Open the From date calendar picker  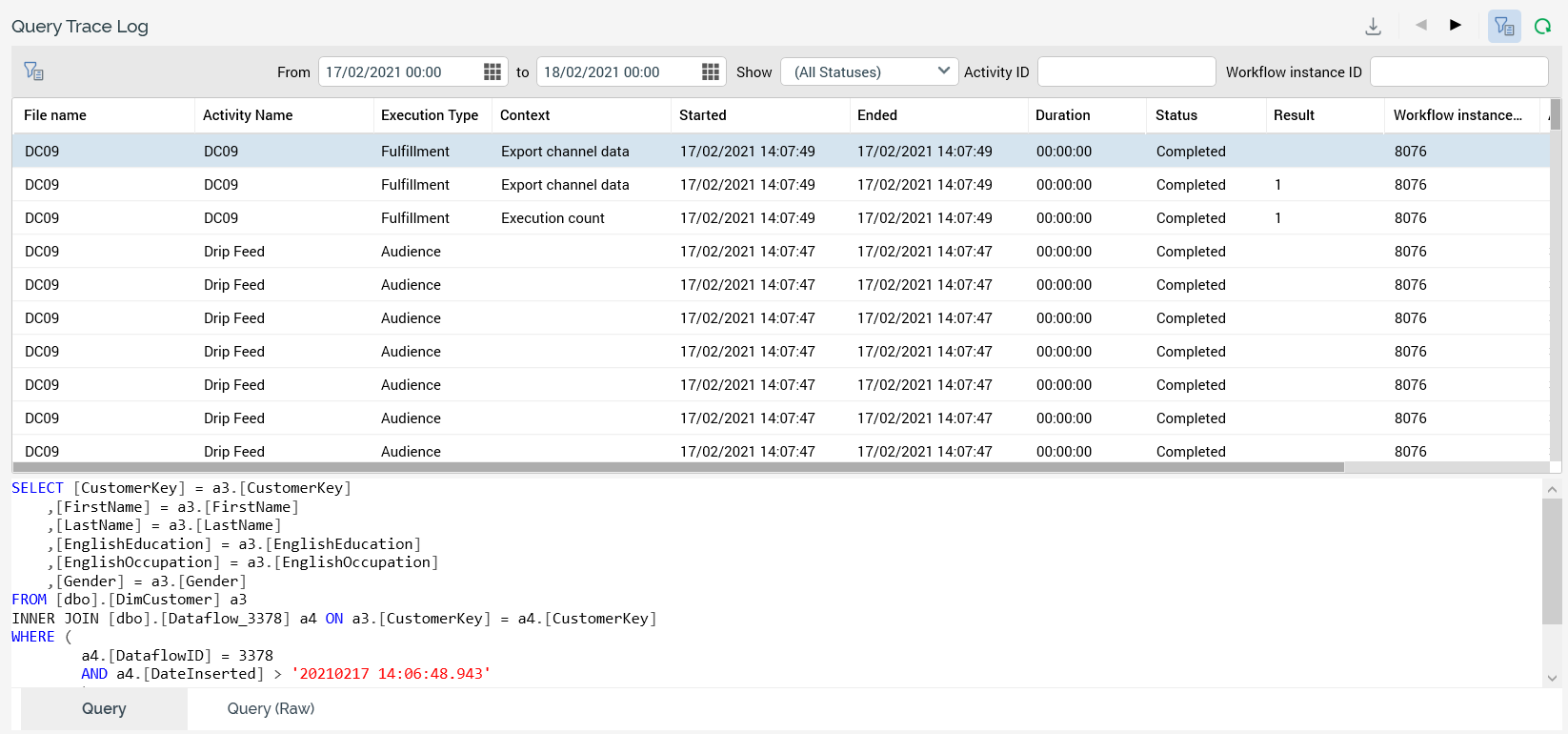pyautogui.click(x=492, y=72)
